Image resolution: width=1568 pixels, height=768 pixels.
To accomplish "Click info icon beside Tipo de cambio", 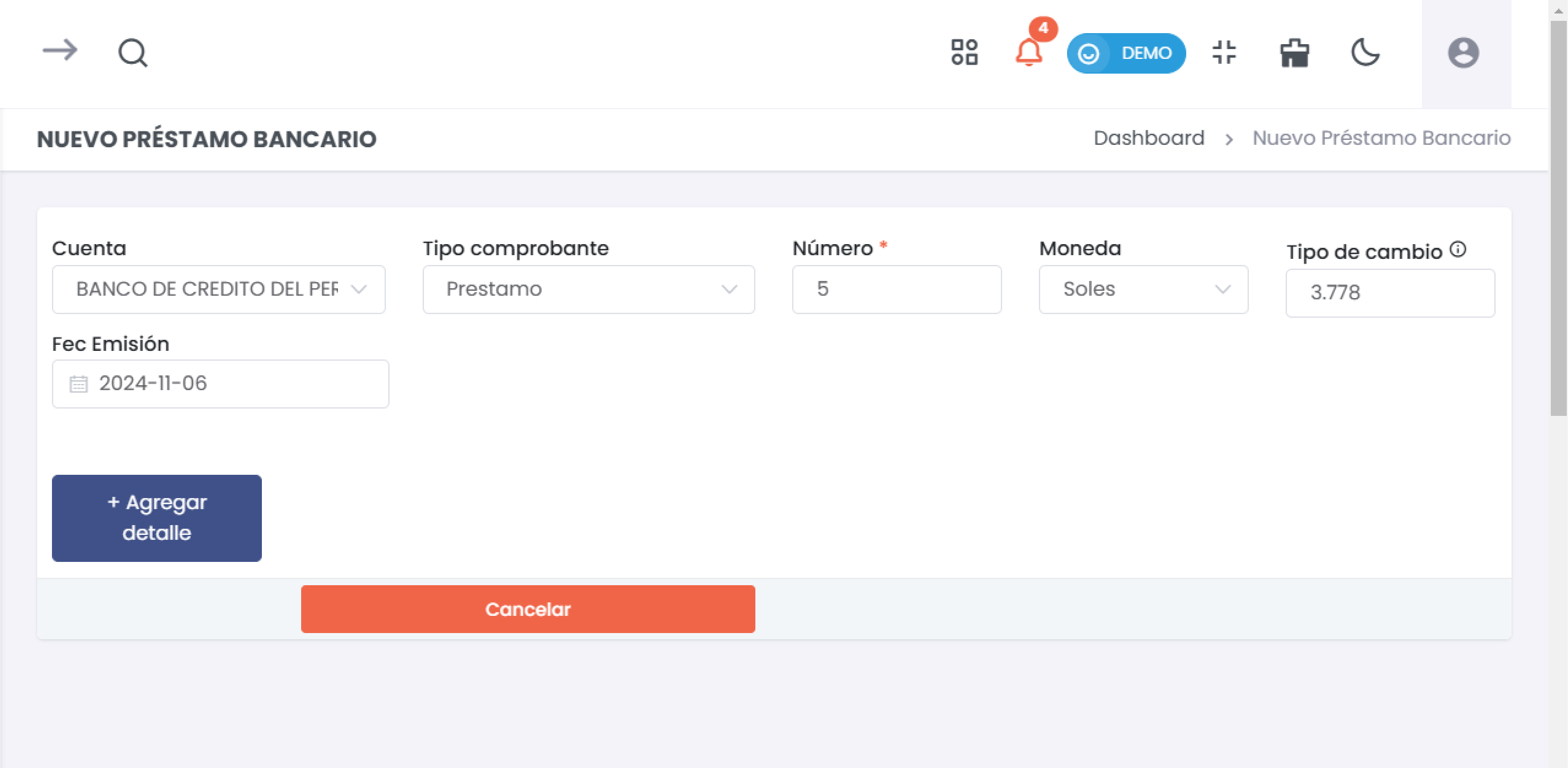I will (1458, 249).
